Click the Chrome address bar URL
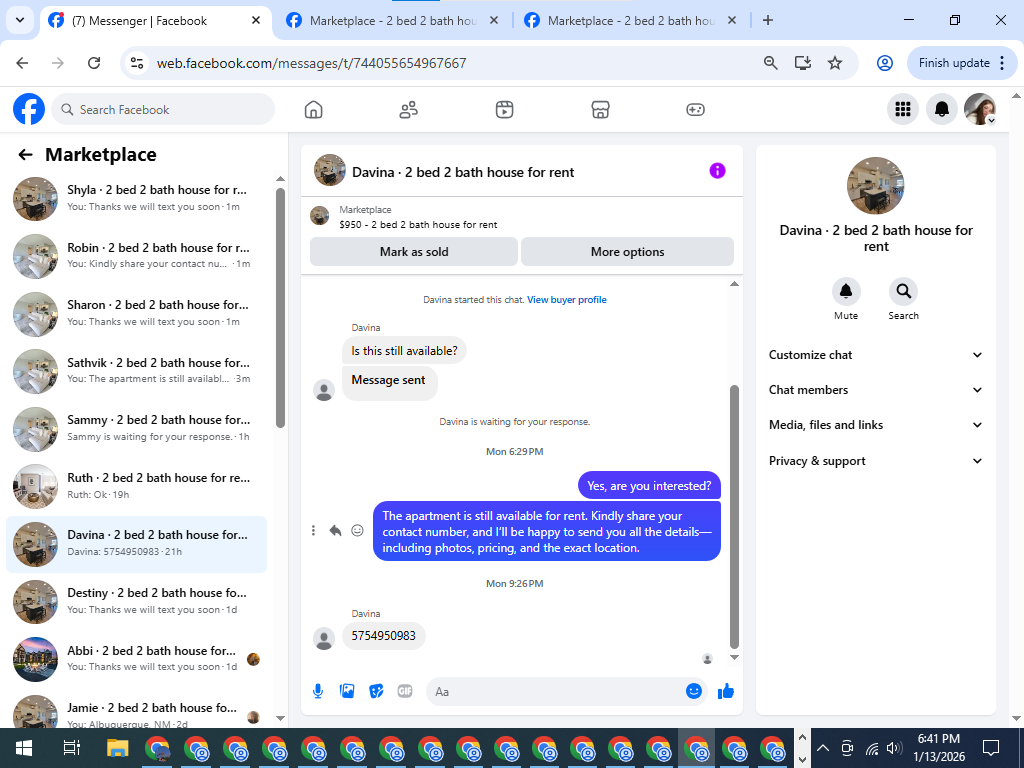Screen dimensions: 1024x768 click(x=312, y=63)
